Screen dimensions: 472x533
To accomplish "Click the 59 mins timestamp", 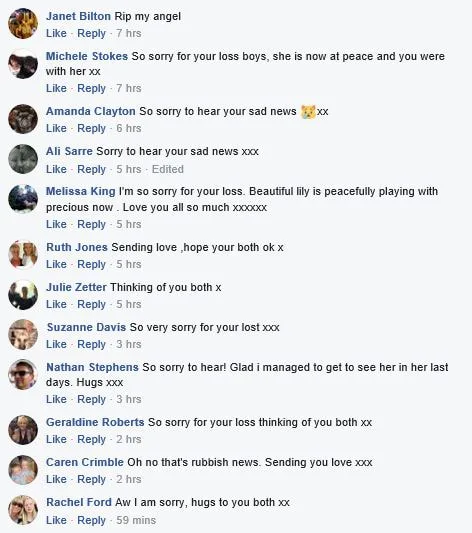I will click(x=136, y=520).
